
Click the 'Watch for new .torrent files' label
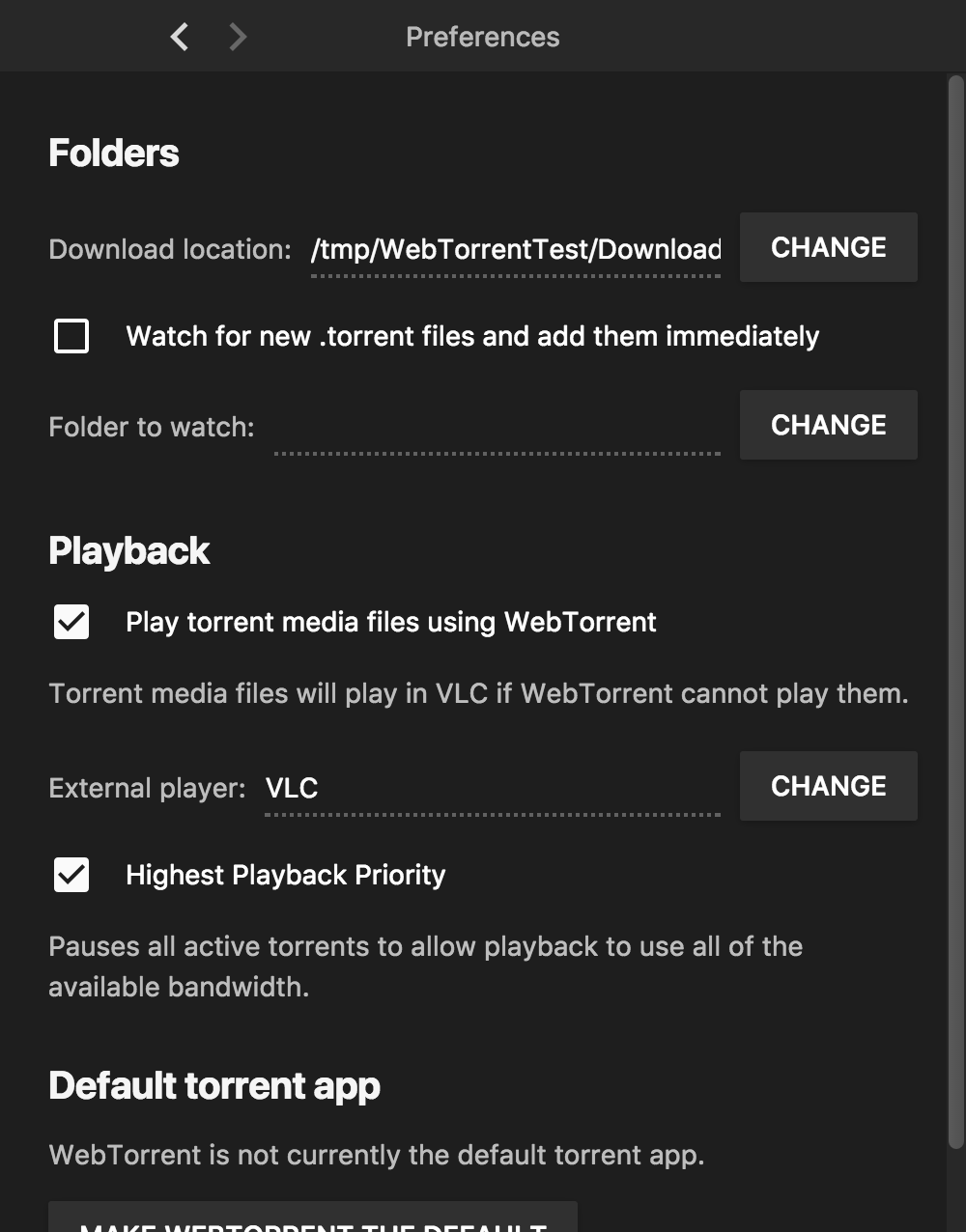[471, 336]
